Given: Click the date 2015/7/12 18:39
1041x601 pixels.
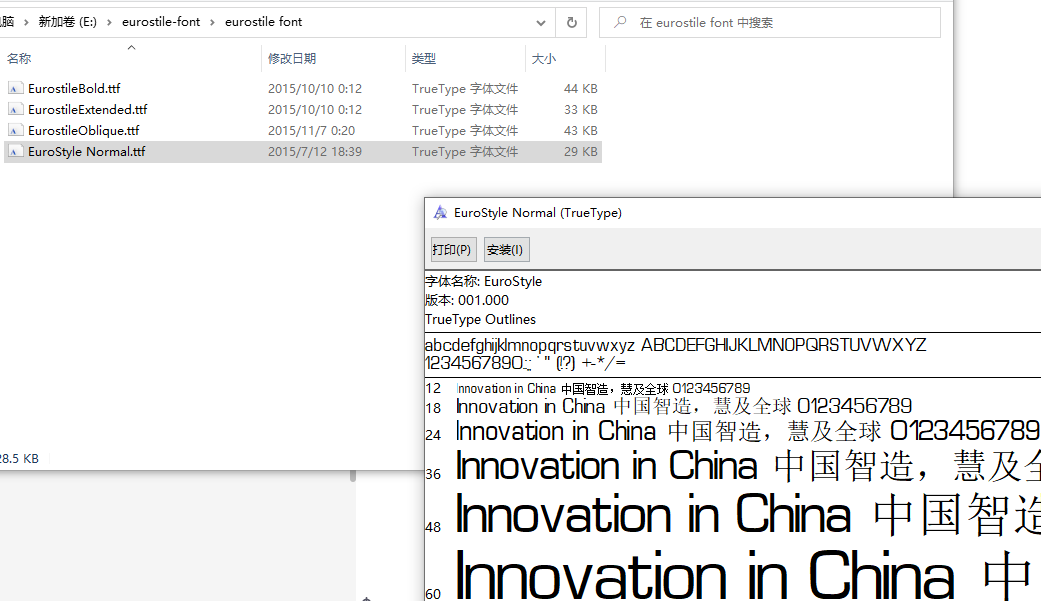Looking at the screenshot, I should pos(315,152).
